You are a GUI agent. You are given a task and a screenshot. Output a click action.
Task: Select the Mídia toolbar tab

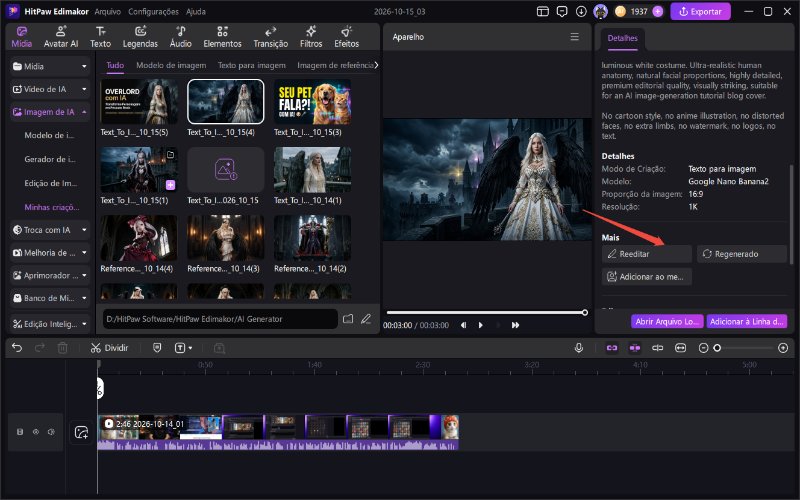pyautogui.click(x=21, y=37)
